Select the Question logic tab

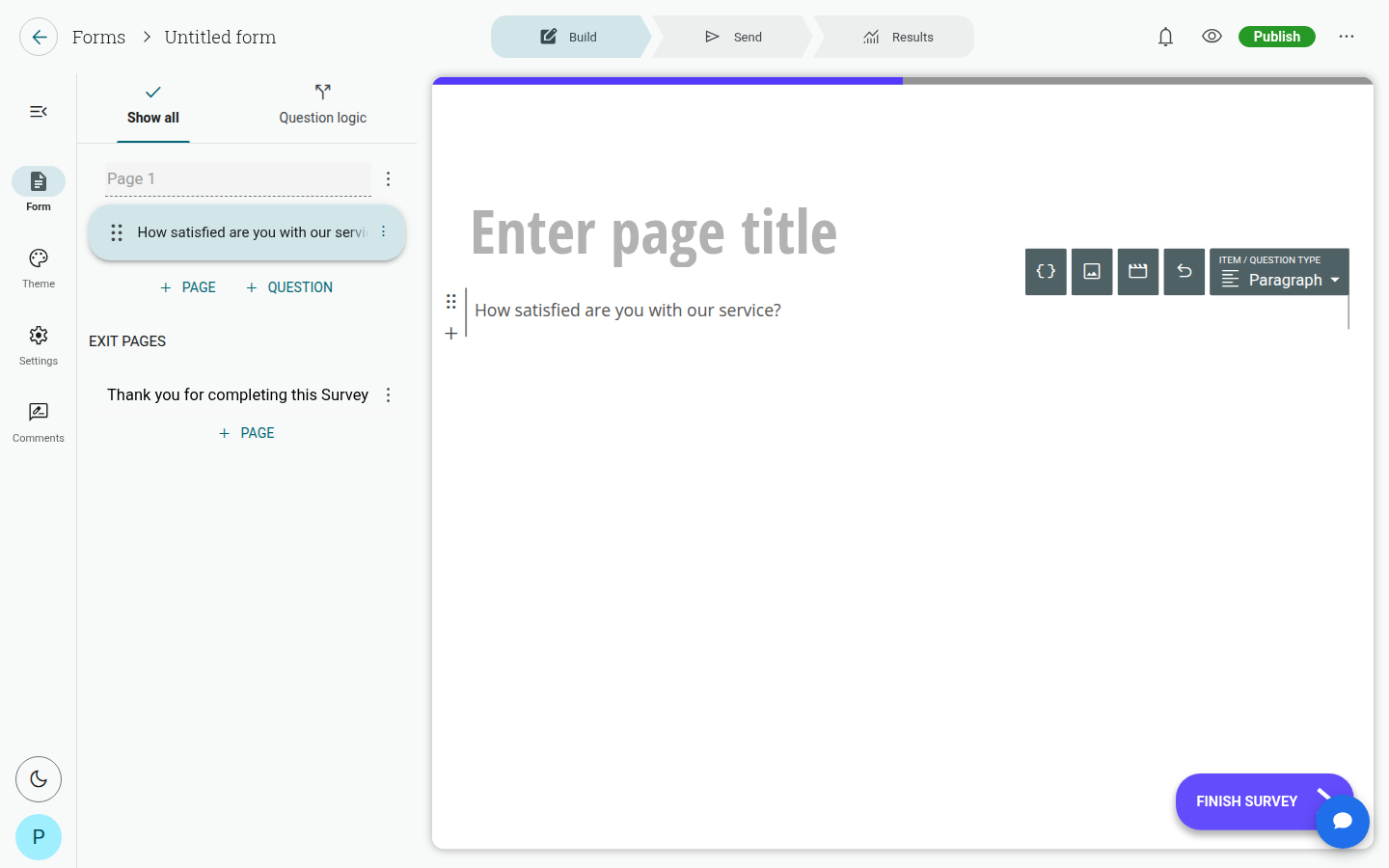(322, 106)
